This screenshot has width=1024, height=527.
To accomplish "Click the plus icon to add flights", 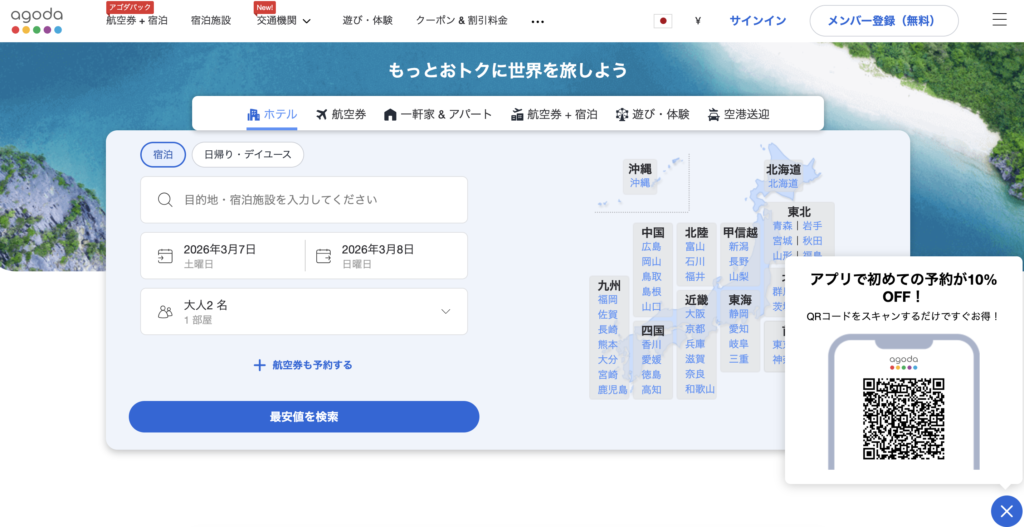I will (x=259, y=365).
